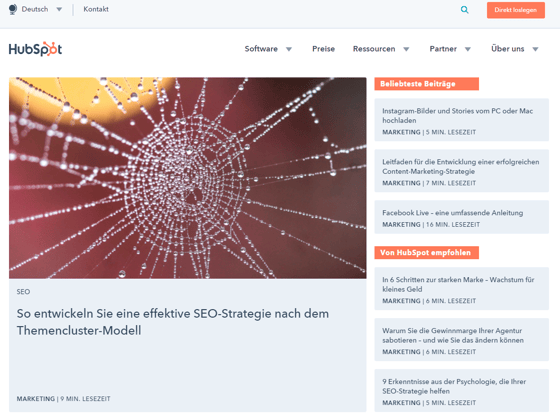Open the 9 Erkenntnisse aus der Psychologie article
The image size is (560, 418).
point(461,390)
